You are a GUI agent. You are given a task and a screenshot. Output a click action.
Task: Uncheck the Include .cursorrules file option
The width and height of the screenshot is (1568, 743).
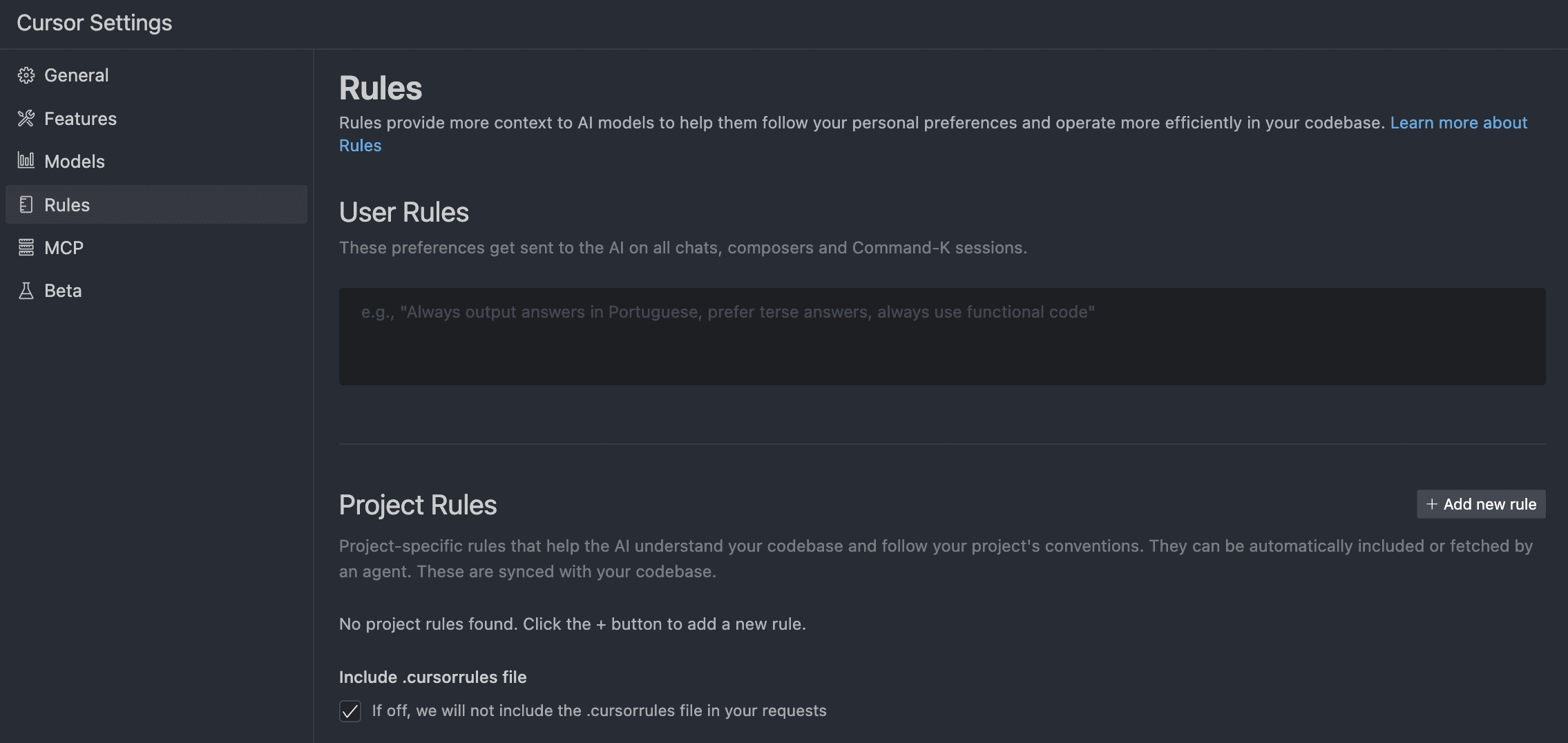click(350, 711)
